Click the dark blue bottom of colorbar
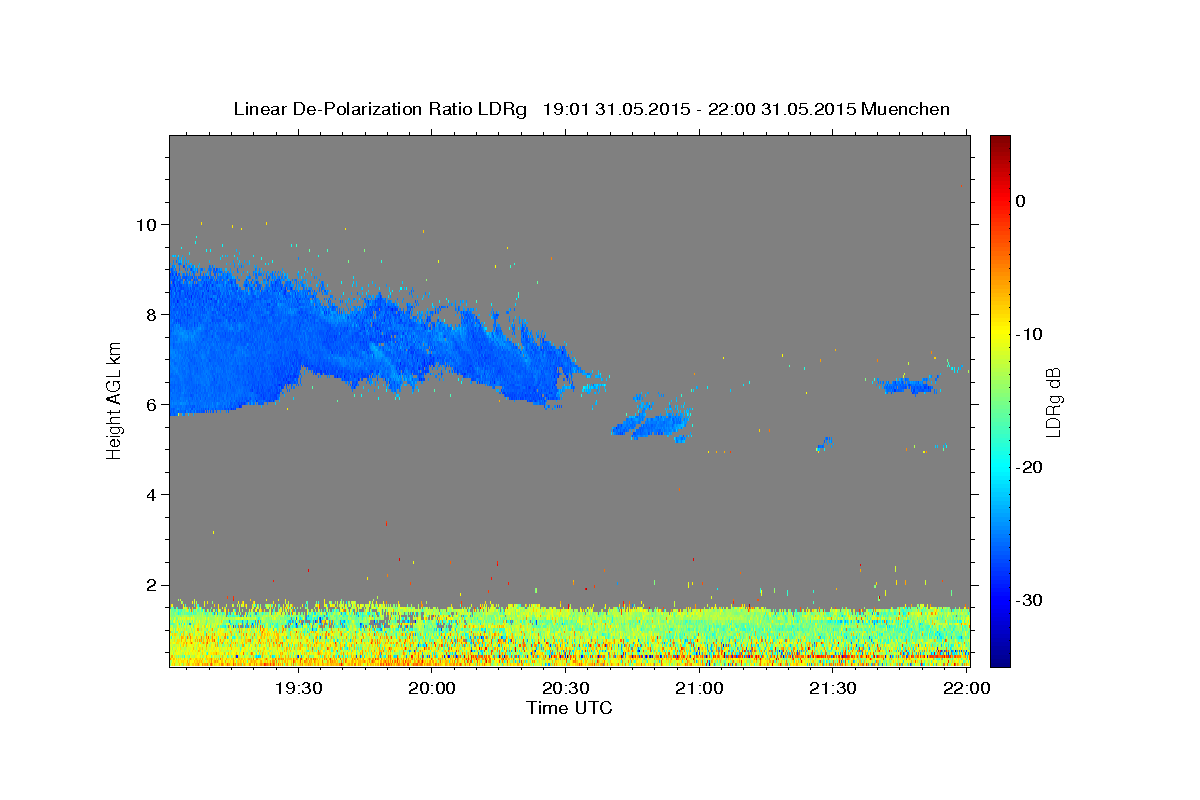Screen dimensions: 1200x800 (x=1000, y=655)
